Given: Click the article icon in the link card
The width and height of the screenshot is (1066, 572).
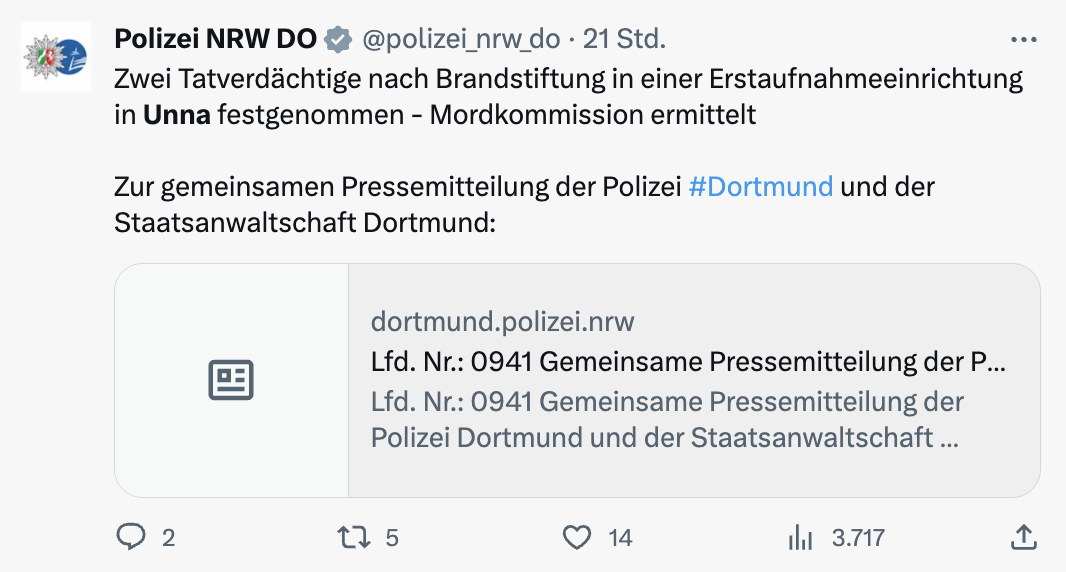Looking at the screenshot, I should [231, 380].
